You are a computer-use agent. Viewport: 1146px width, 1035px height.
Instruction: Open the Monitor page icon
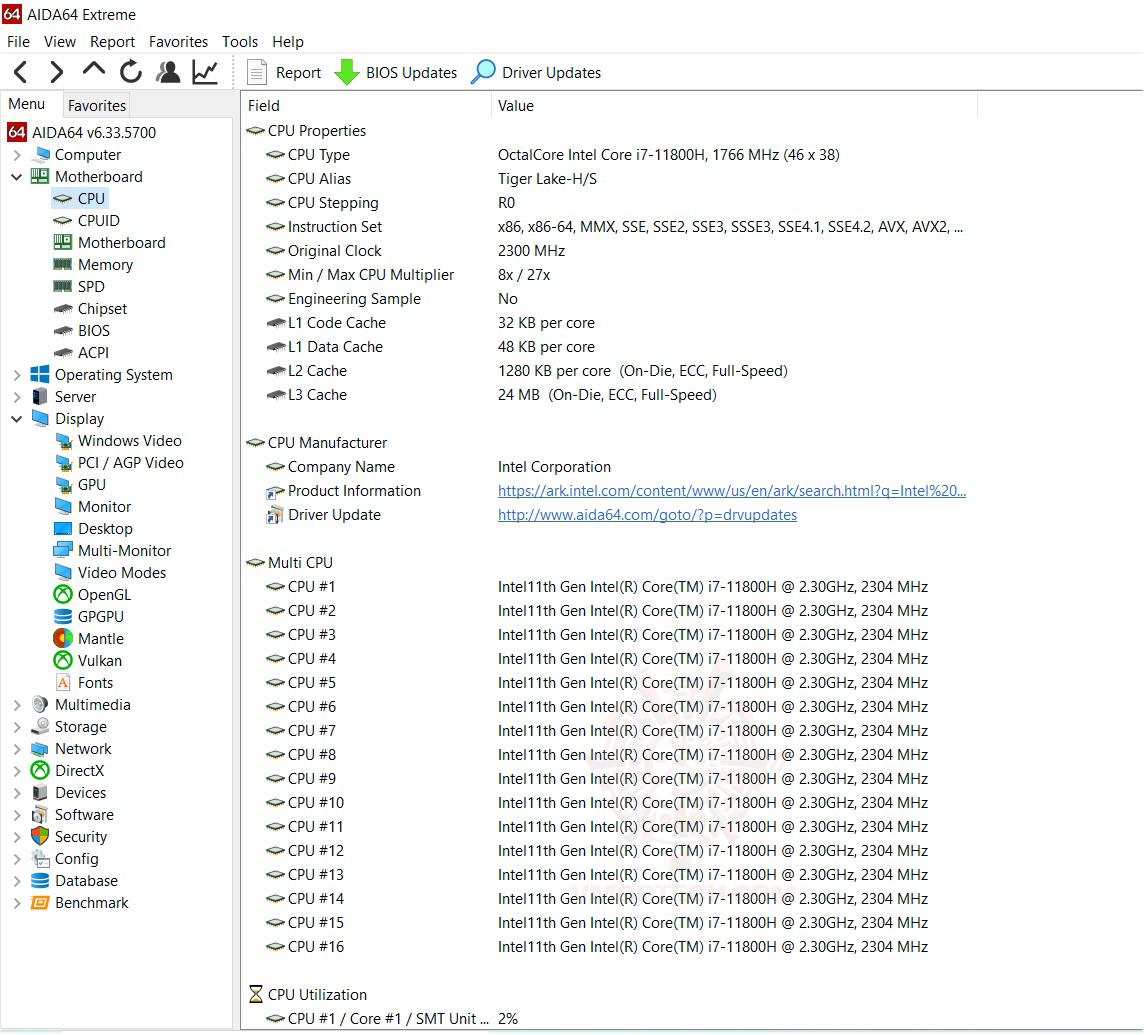point(64,507)
